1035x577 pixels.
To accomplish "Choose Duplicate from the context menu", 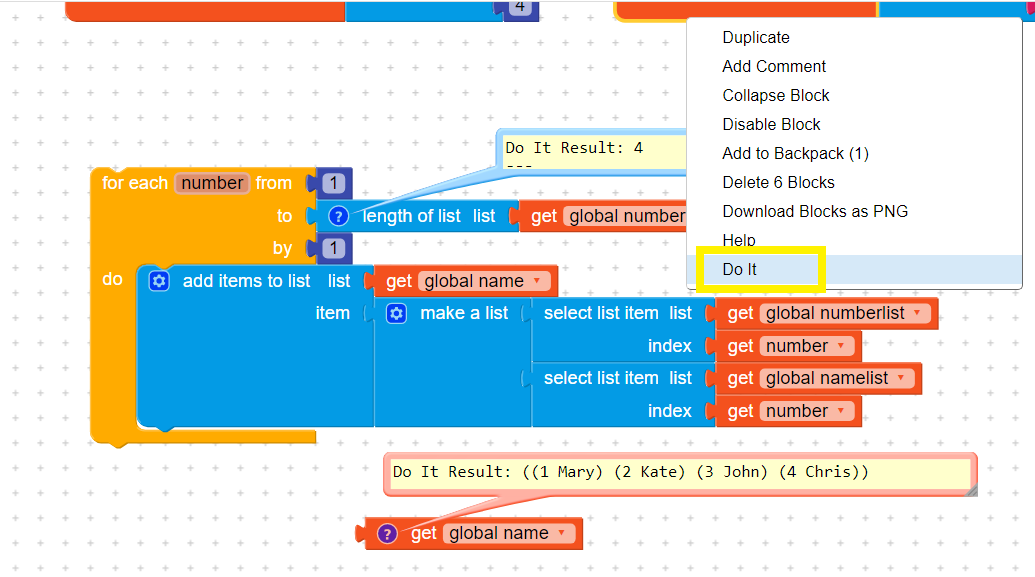I will pos(854,38).
